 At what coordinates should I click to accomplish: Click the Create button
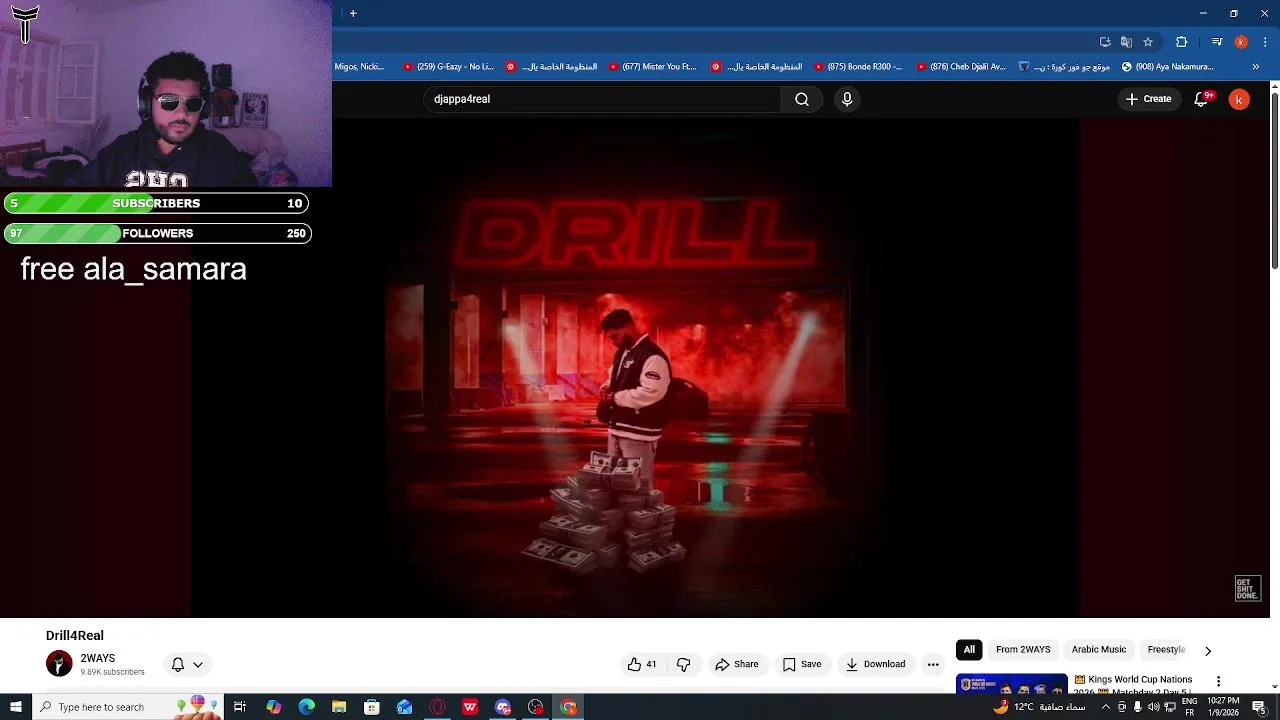click(x=1148, y=99)
